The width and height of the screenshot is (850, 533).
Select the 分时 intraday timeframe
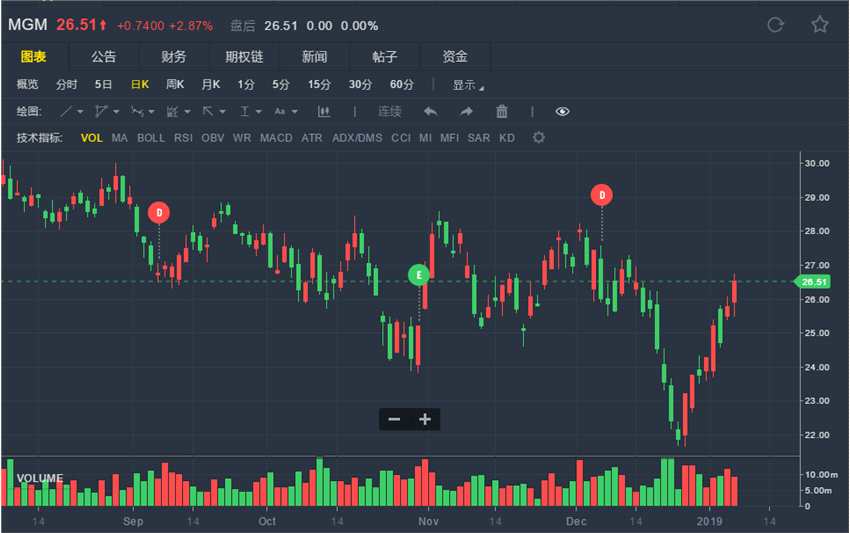pyautogui.click(x=67, y=84)
